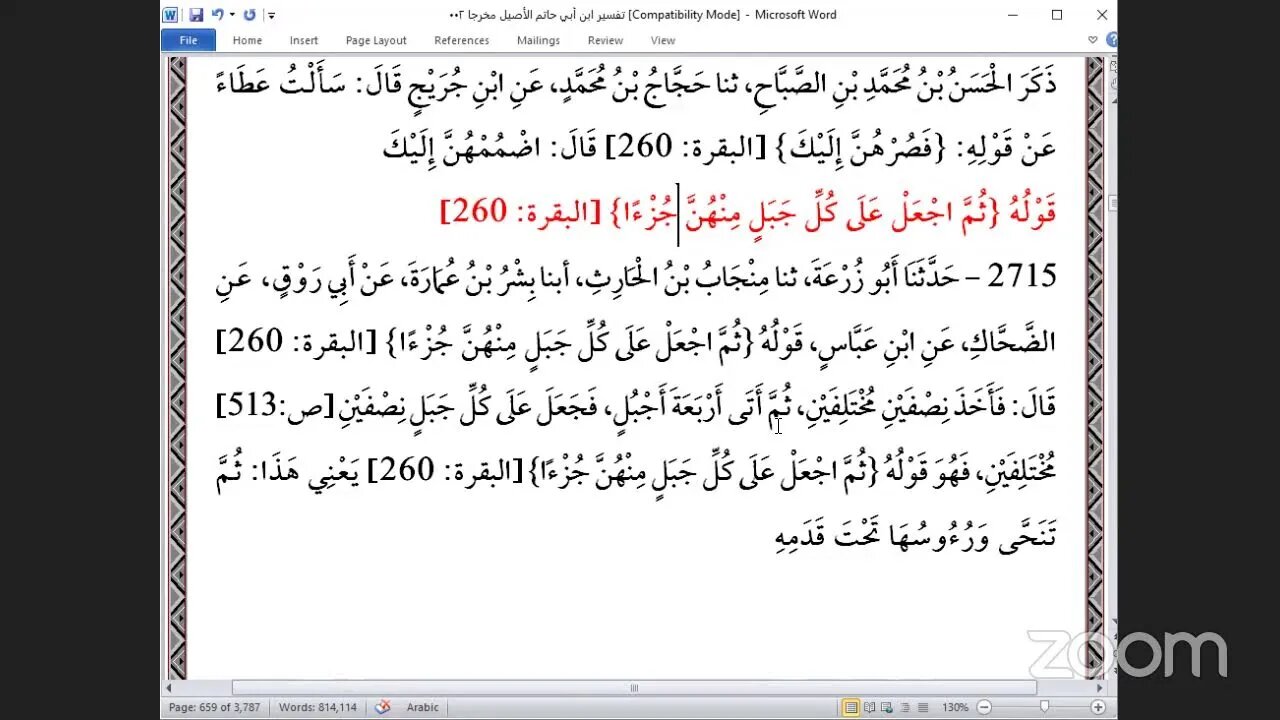Switch to Print Layout view
The width and height of the screenshot is (1280, 720).
click(x=851, y=707)
